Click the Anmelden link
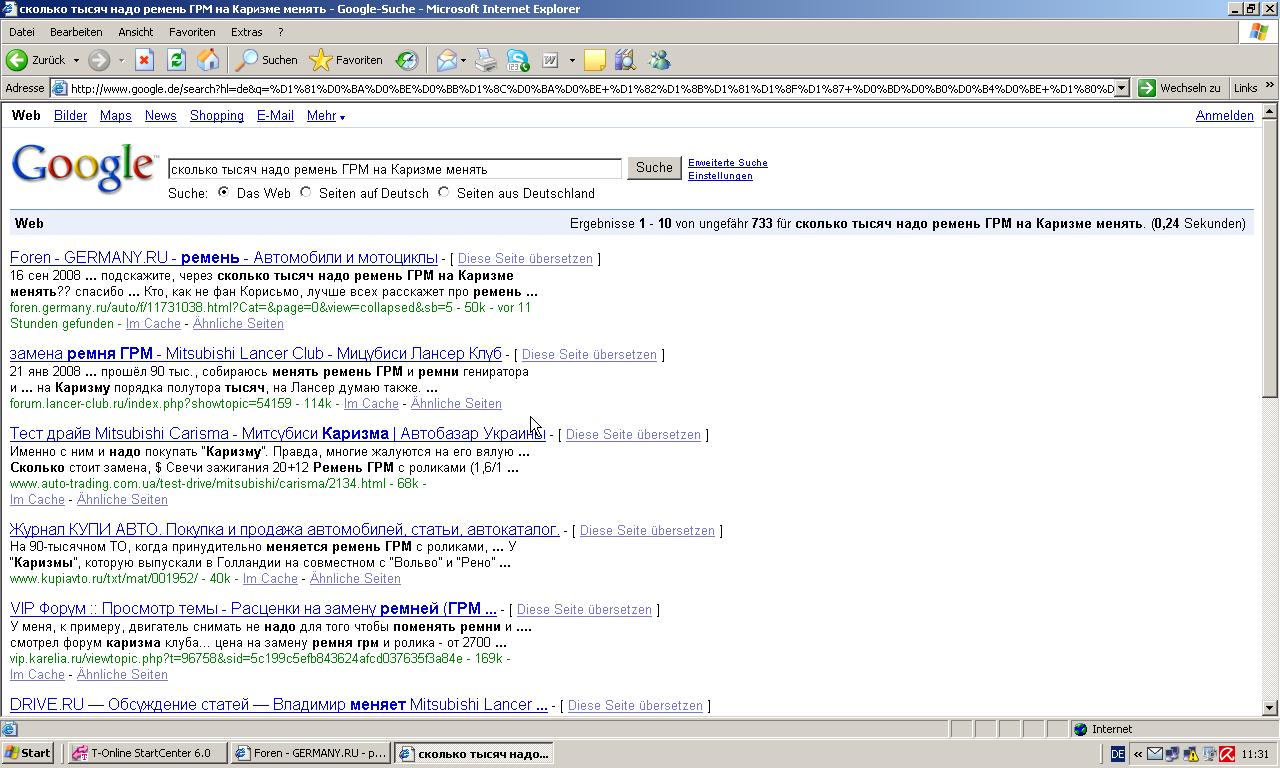The image size is (1280, 768). (1224, 116)
